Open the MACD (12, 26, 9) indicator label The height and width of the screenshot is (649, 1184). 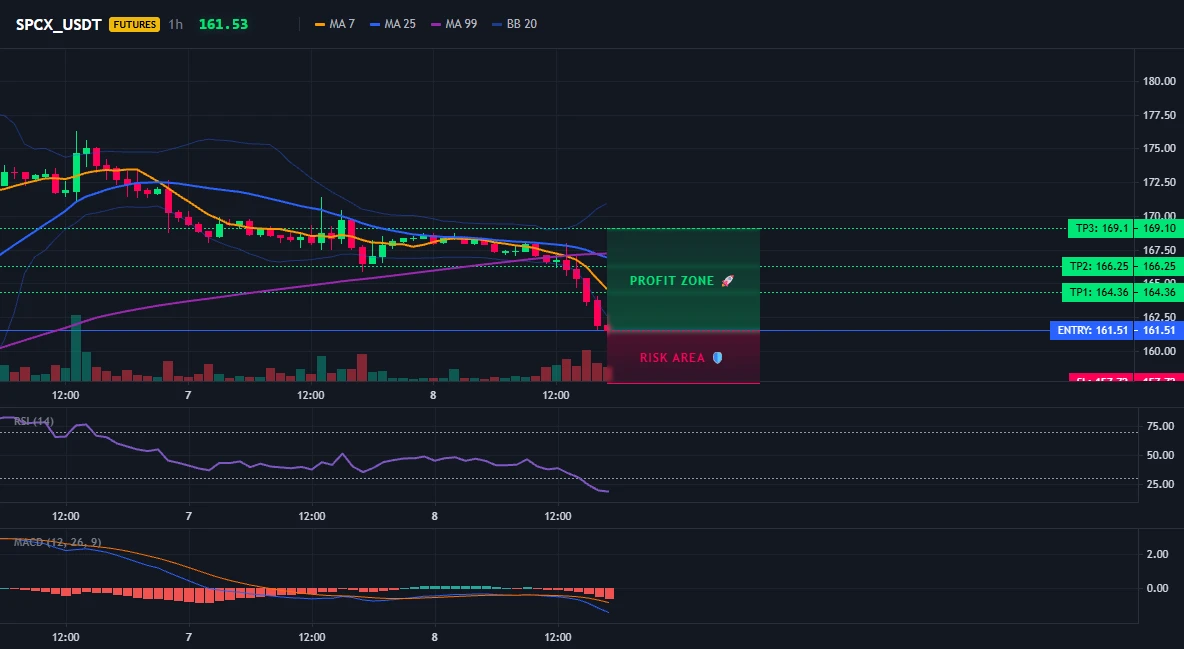[x=57, y=542]
